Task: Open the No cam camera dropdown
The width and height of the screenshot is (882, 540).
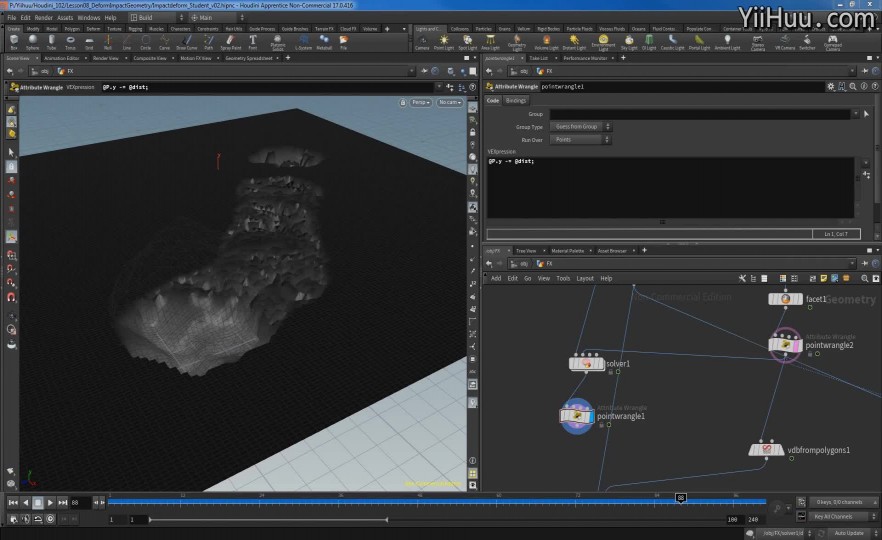Action: [x=450, y=102]
